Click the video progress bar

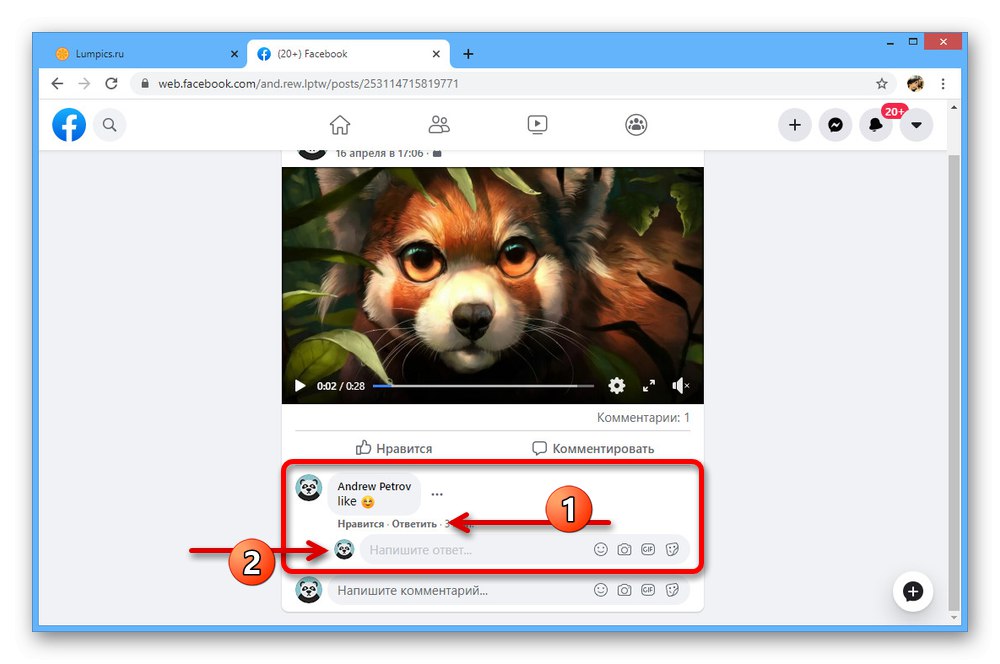(x=483, y=386)
